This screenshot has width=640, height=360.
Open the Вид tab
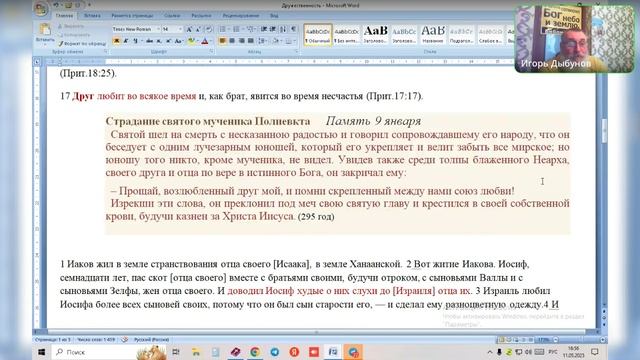[x=274, y=16]
